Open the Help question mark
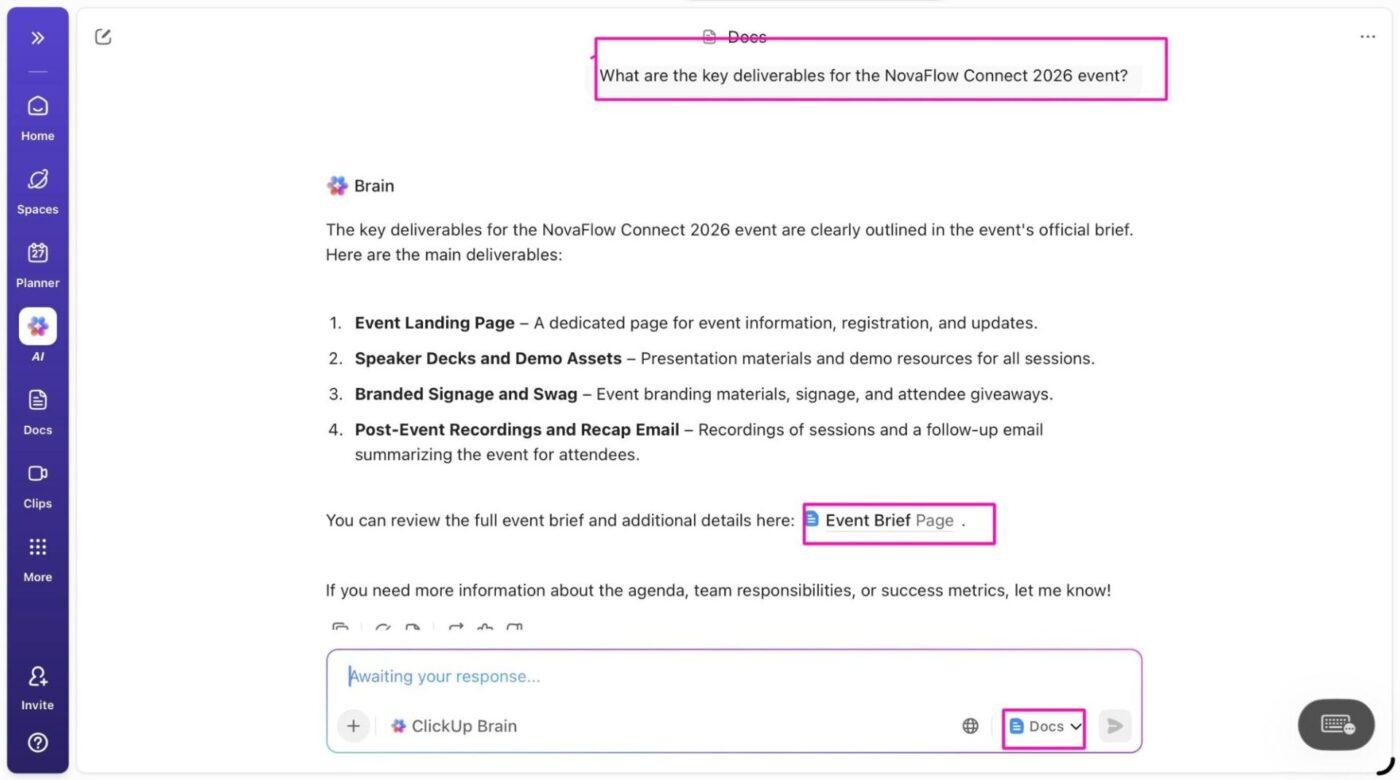 tap(38, 743)
